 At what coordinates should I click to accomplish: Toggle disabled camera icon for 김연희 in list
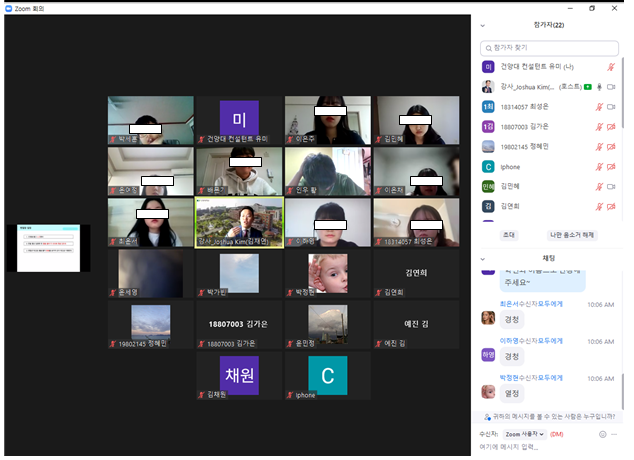point(612,206)
